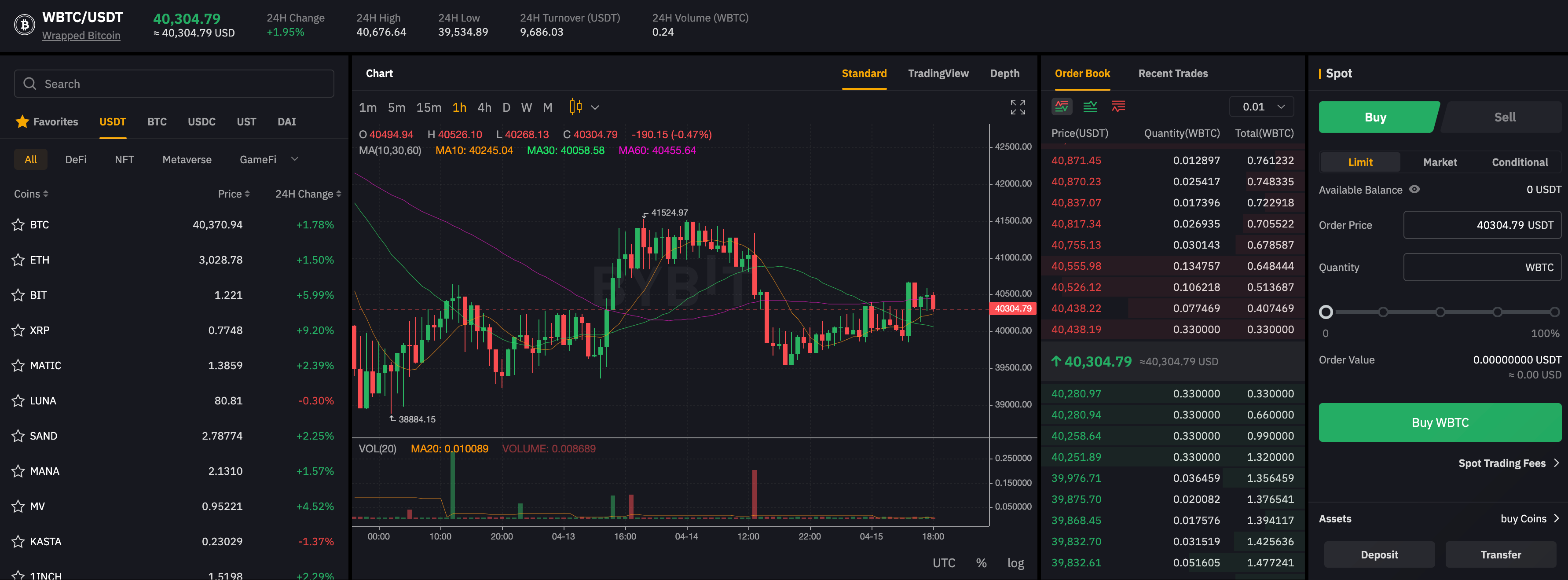This screenshot has width=1568, height=580.
Task: Click the fullscreen chart expand icon
Action: 1018,107
